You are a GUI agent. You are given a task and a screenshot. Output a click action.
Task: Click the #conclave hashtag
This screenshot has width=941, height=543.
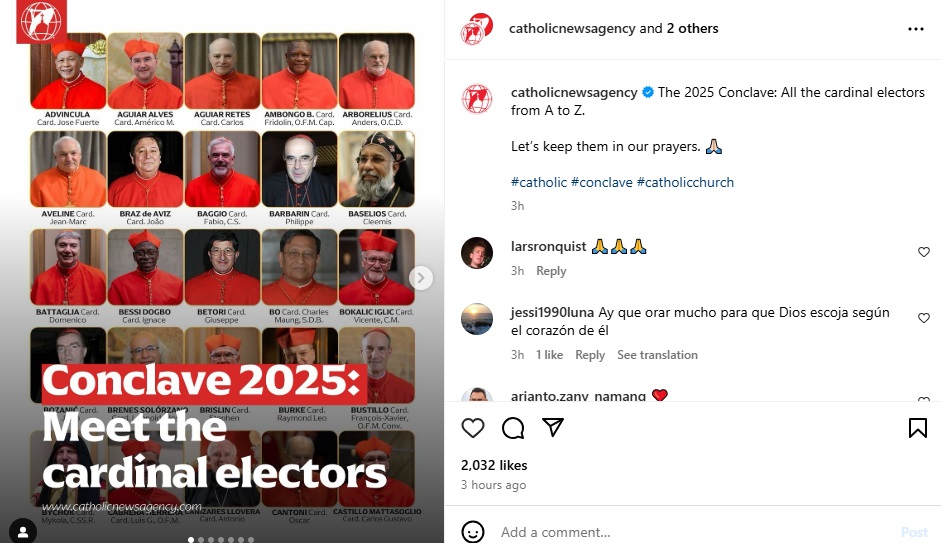tap(601, 182)
